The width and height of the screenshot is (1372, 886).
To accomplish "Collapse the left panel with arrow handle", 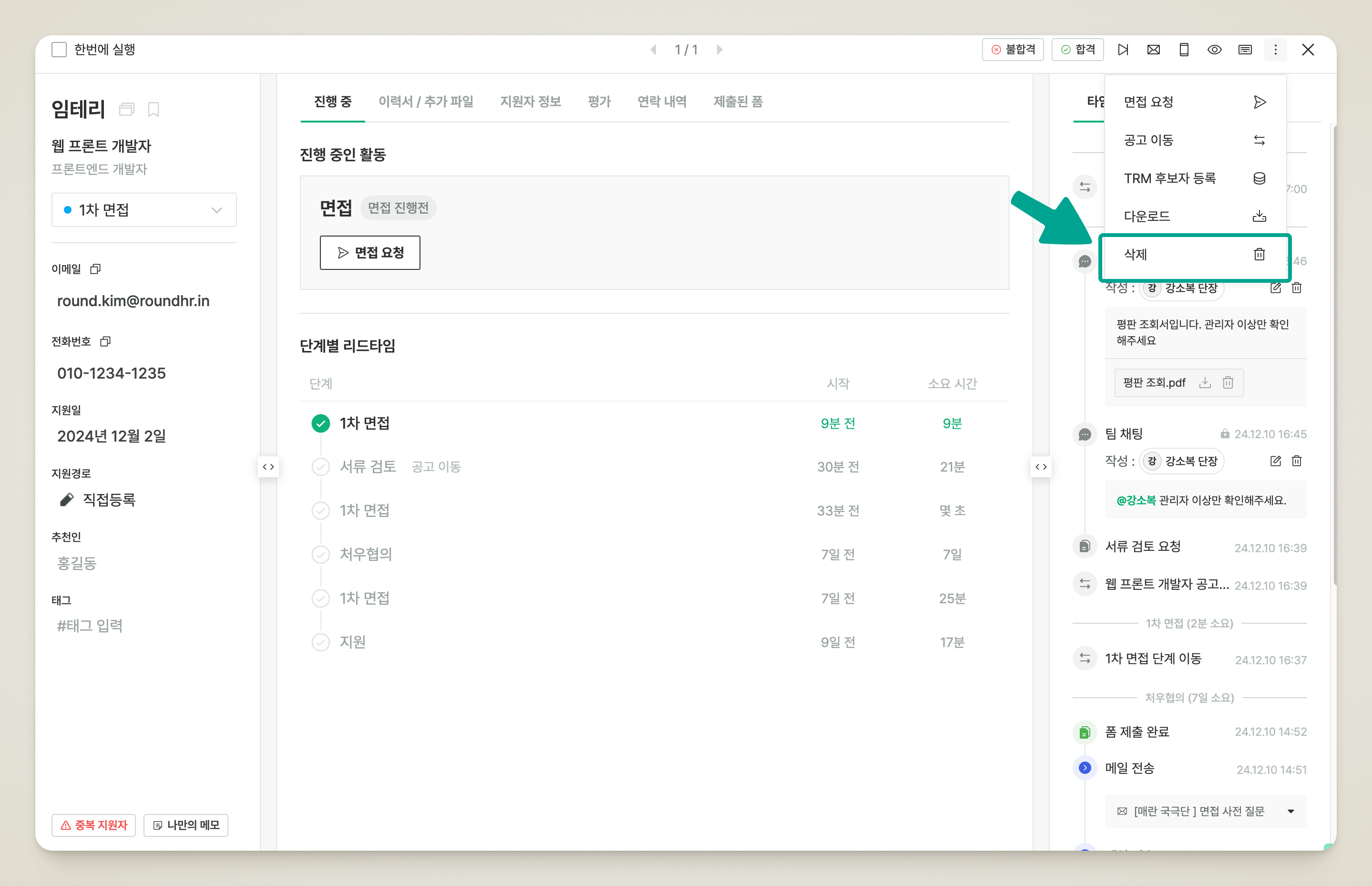I will [268, 466].
